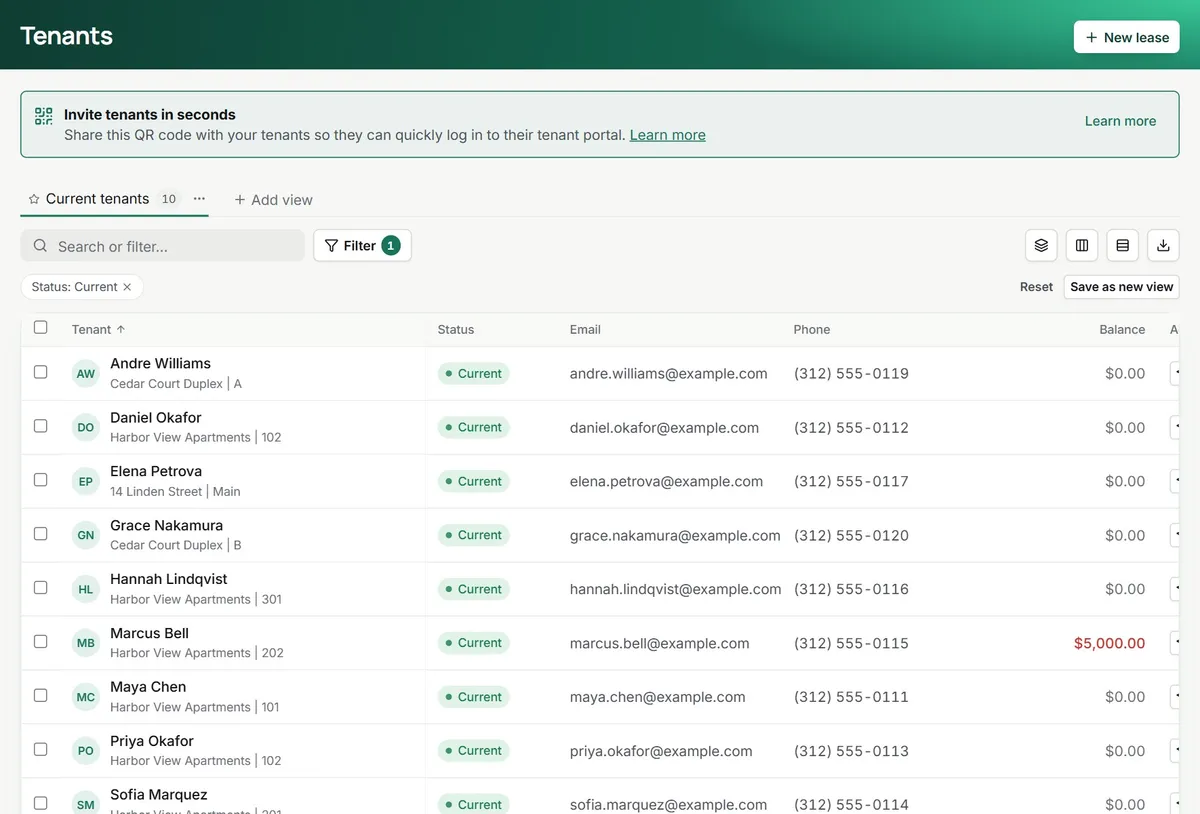
Task: Click the QR code icon in banner
Action: [x=43, y=116]
